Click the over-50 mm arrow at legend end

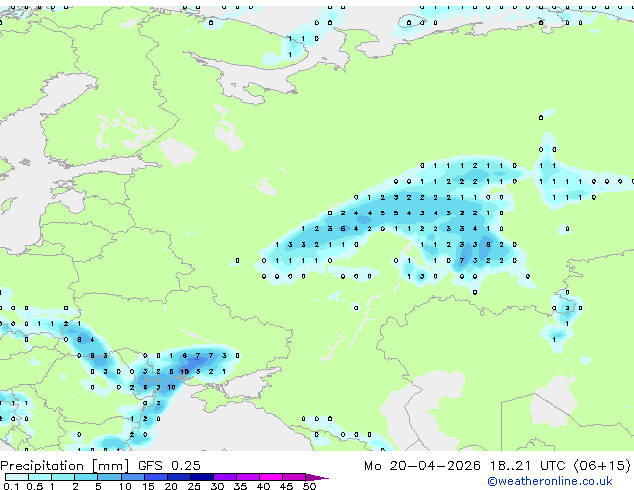(x=317, y=477)
